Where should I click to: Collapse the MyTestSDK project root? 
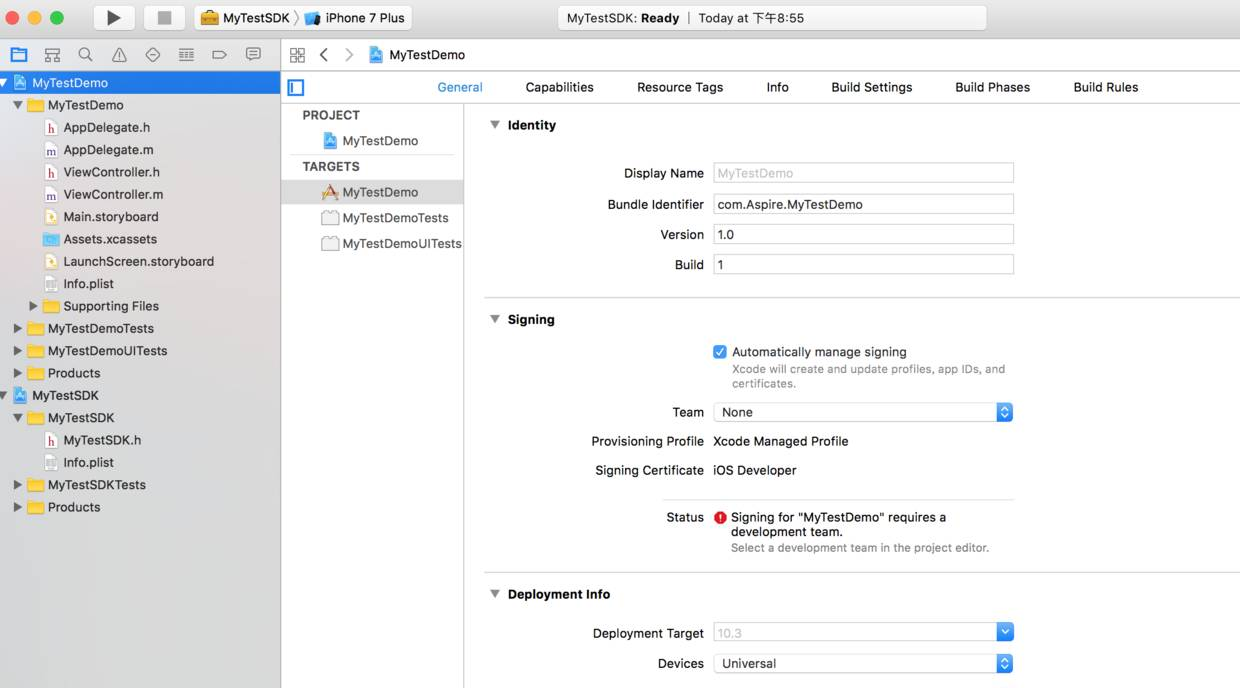coord(4,395)
